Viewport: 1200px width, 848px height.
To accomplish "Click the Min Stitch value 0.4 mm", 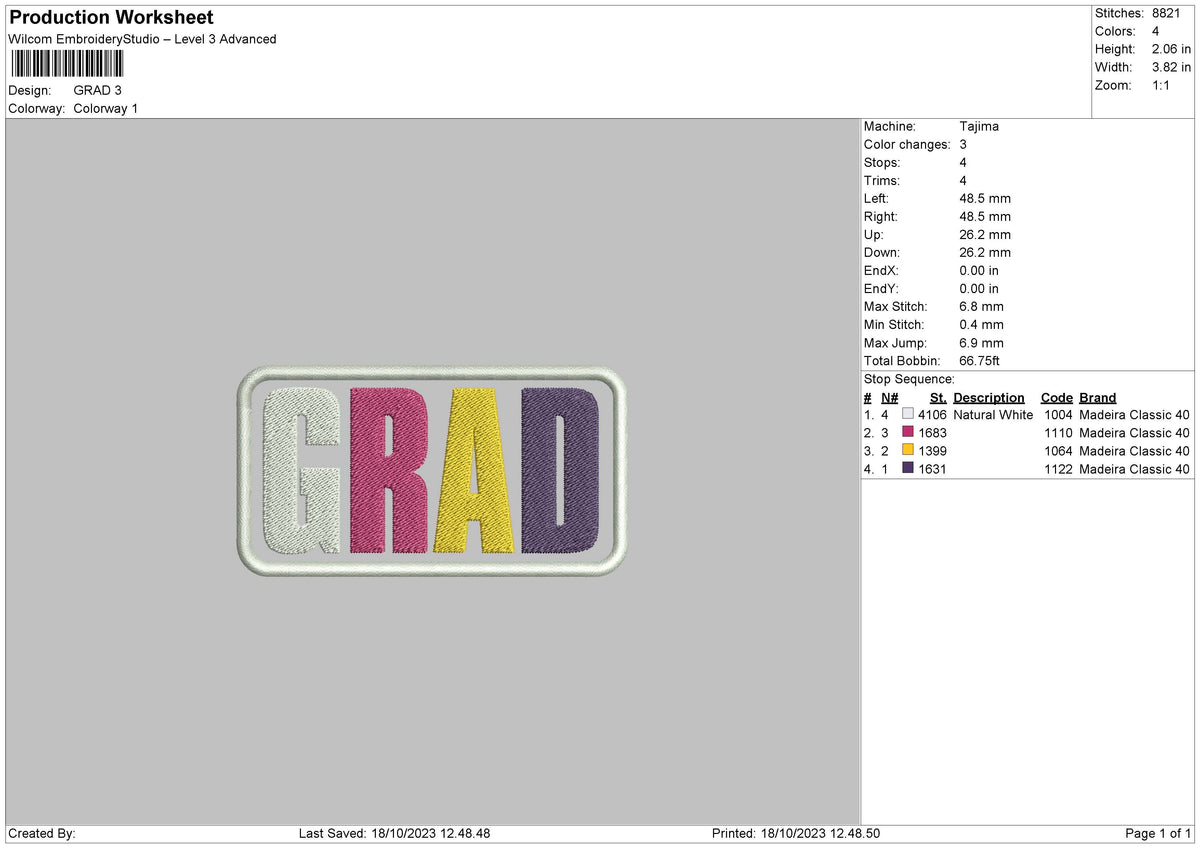I will pyautogui.click(x=981, y=324).
